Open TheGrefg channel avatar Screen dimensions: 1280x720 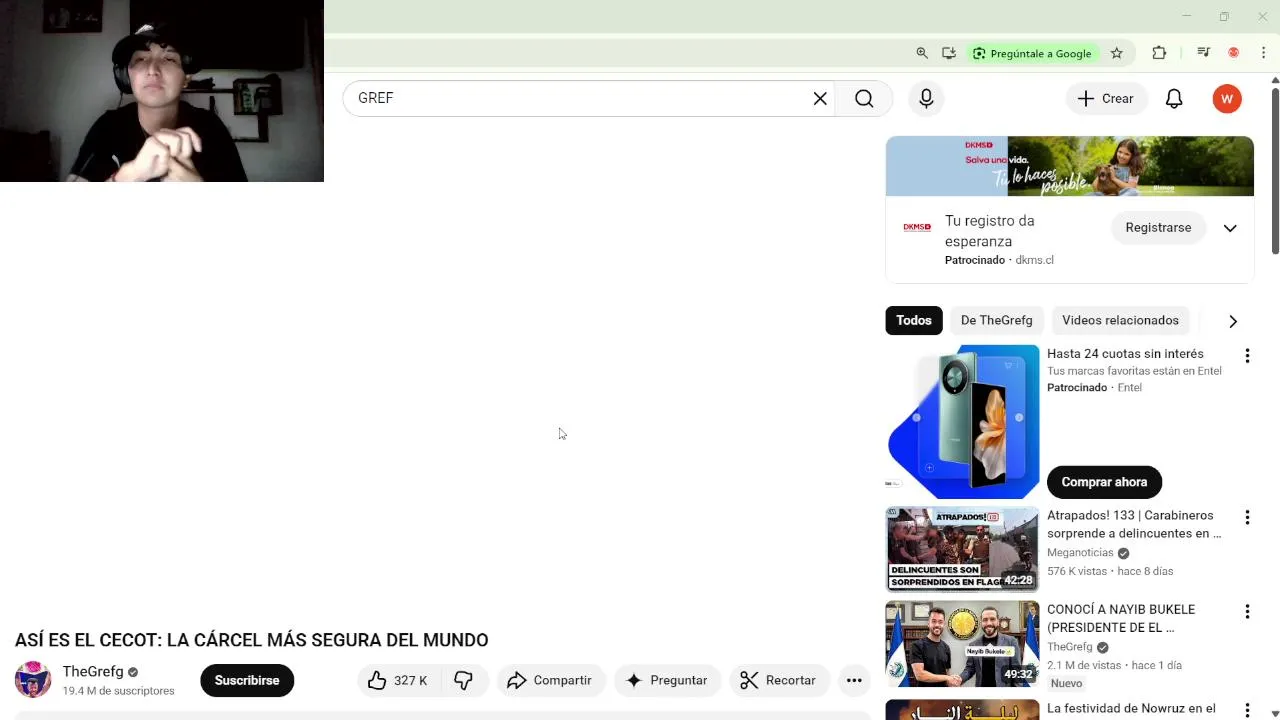[33, 680]
